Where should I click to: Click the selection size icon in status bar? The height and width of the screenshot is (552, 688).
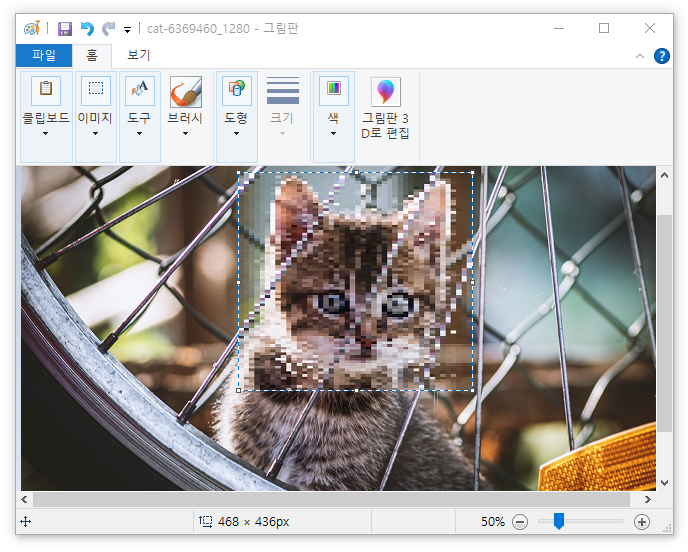pyautogui.click(x=205, y=521)
